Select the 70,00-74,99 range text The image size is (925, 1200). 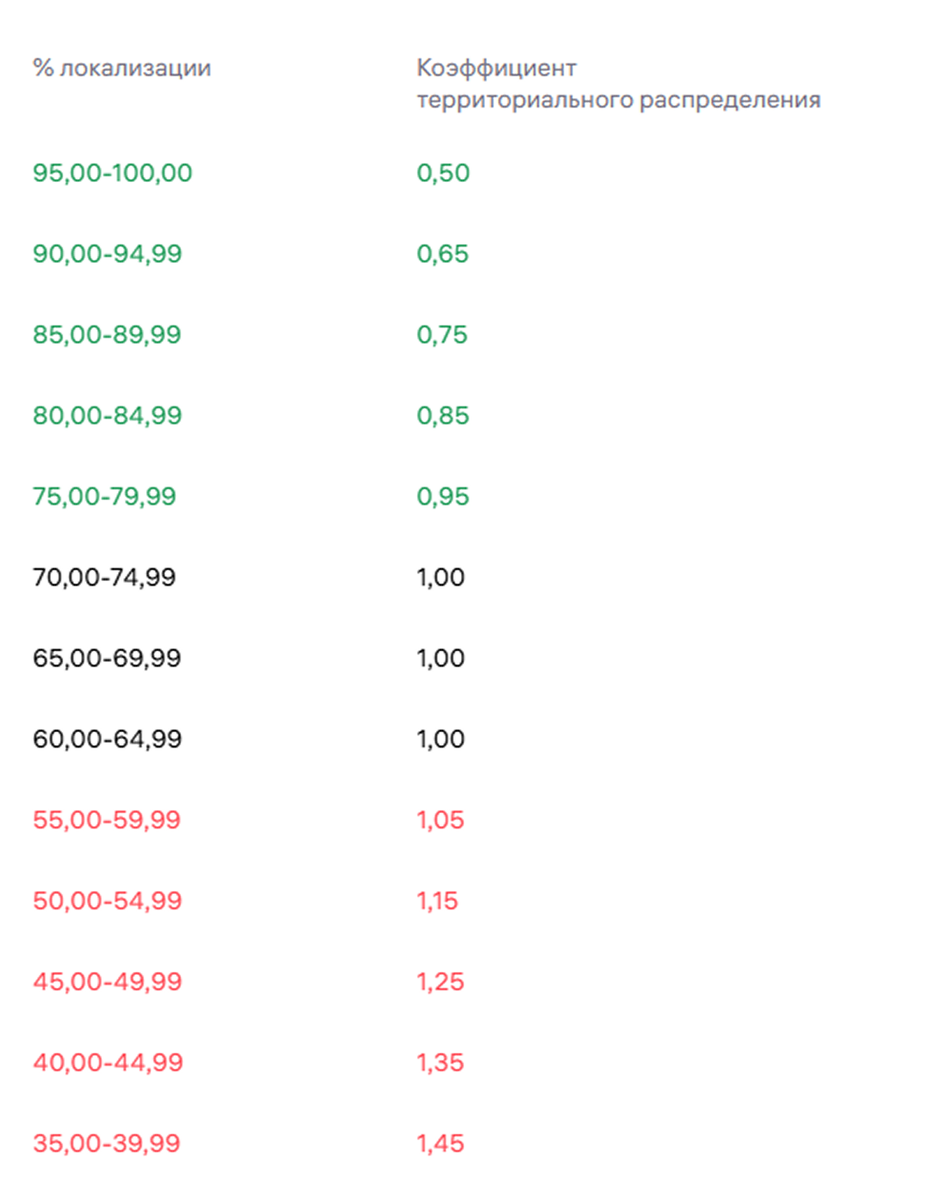pyautogui.click(x=104, y=578)
